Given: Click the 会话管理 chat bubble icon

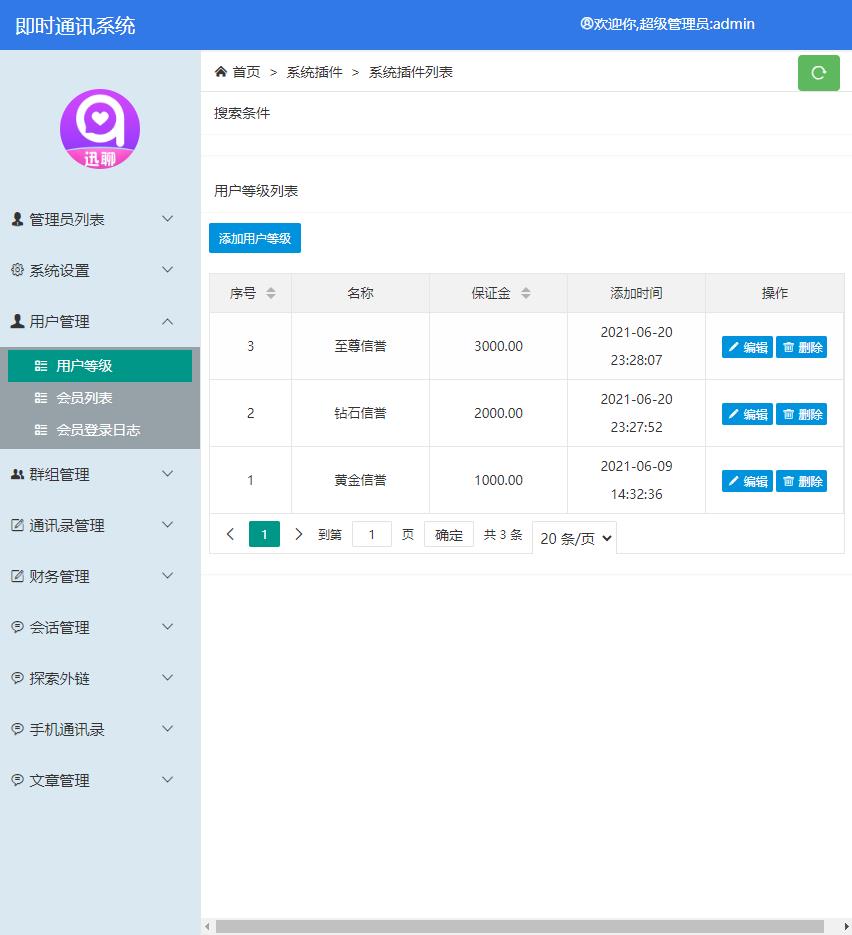Looking at the screenshot, I should (x=17, y=627).
